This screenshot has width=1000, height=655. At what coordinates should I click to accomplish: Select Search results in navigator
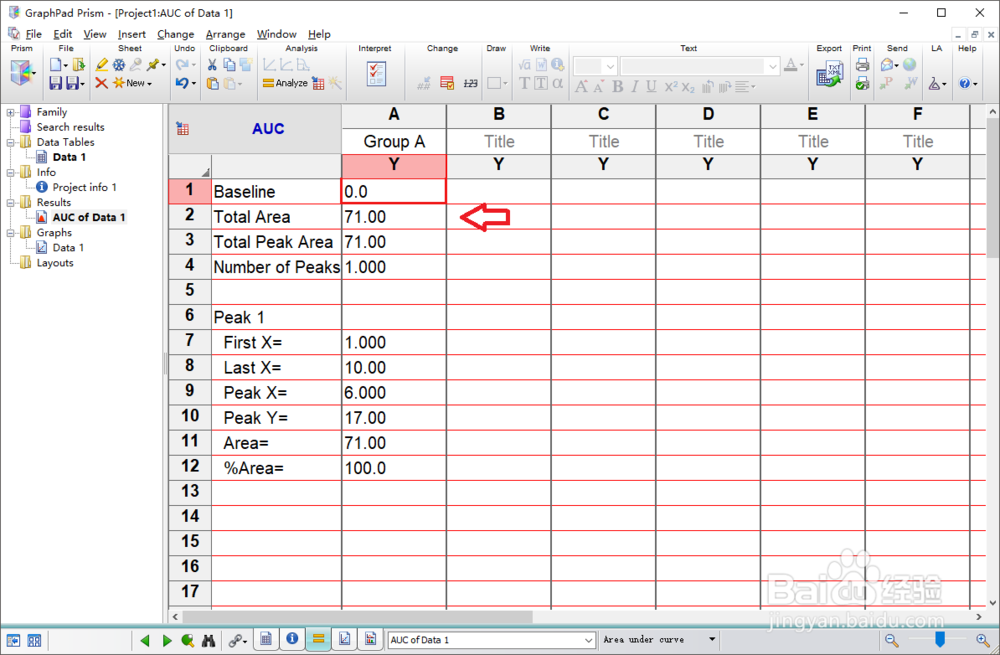point(70,127)
